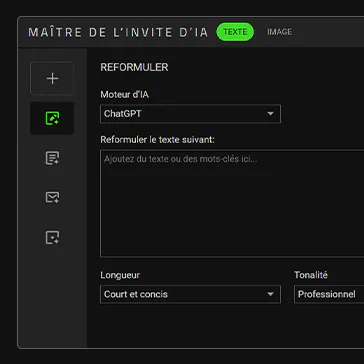Click the REFORMULER heading text
The height and width of the screenshot is (364, 364).
pyautogui.click(x=134, y=67)
